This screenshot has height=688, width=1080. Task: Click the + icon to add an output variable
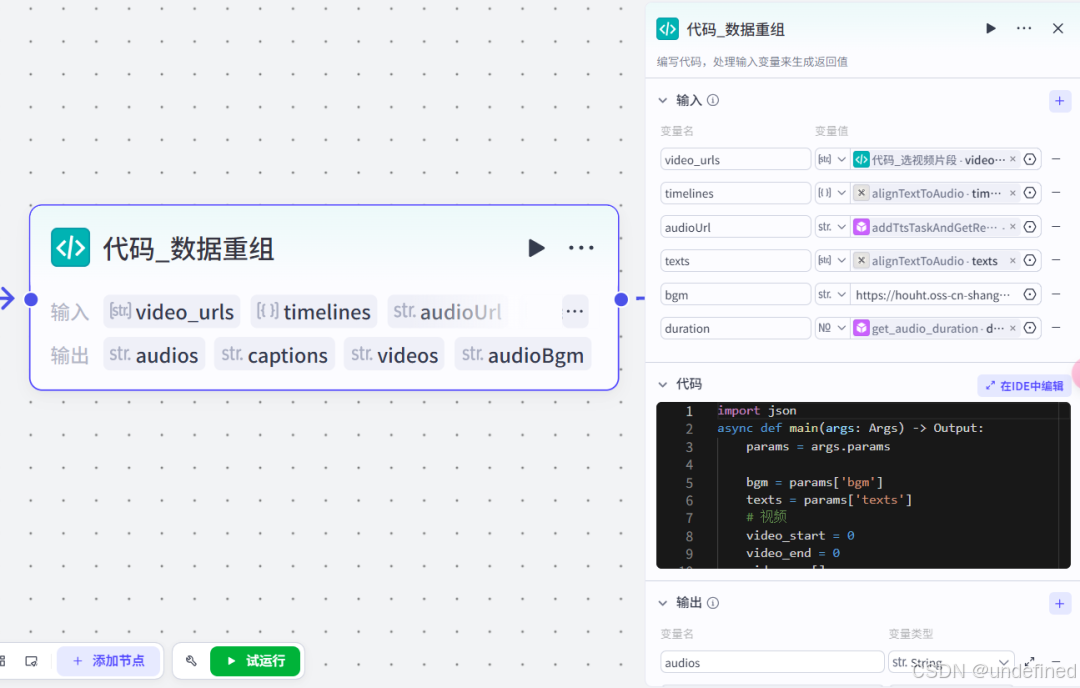click(1059, 603)
